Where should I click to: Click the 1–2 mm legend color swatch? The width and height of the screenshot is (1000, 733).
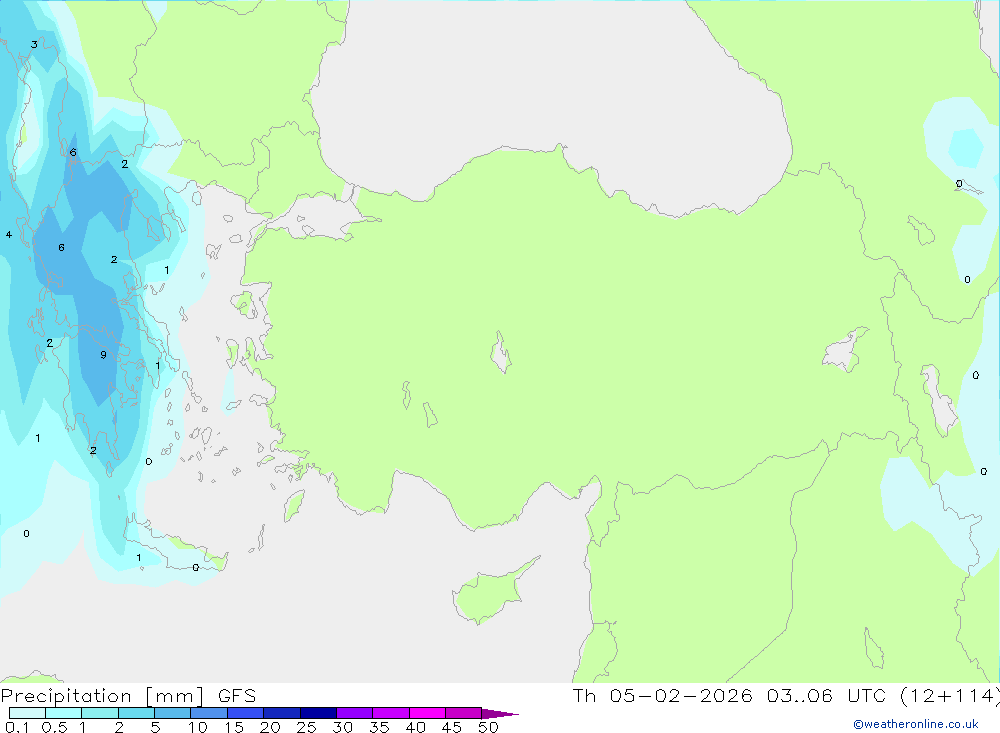pos(100,713)
